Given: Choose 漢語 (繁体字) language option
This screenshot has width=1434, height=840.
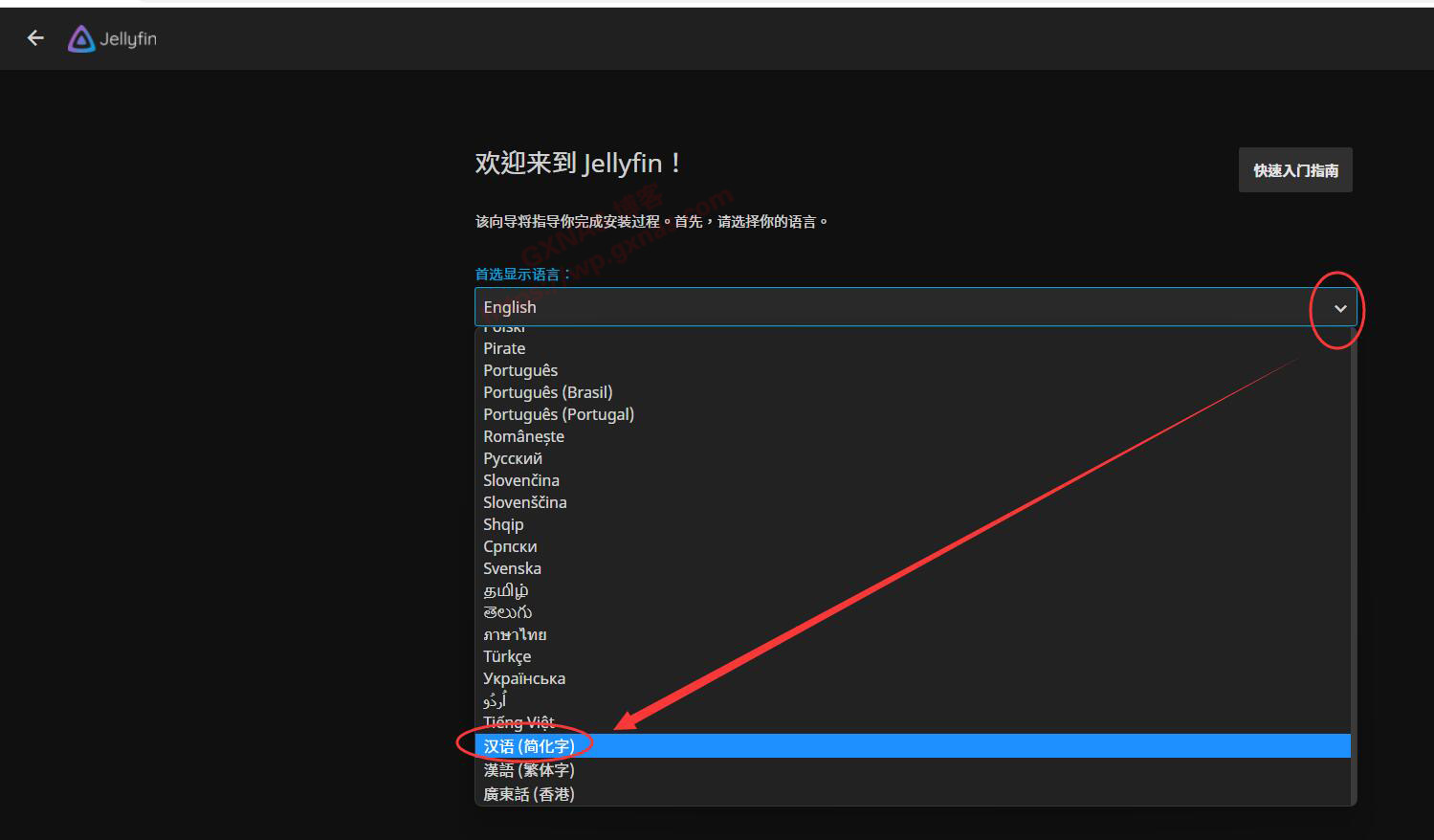Looking at the screenshot, I should pos(529,770).
